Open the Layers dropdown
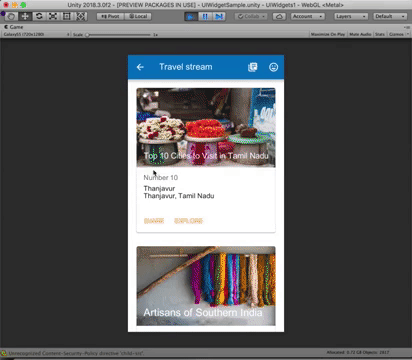This screenshot has width=412, height=360. [351, 16]
